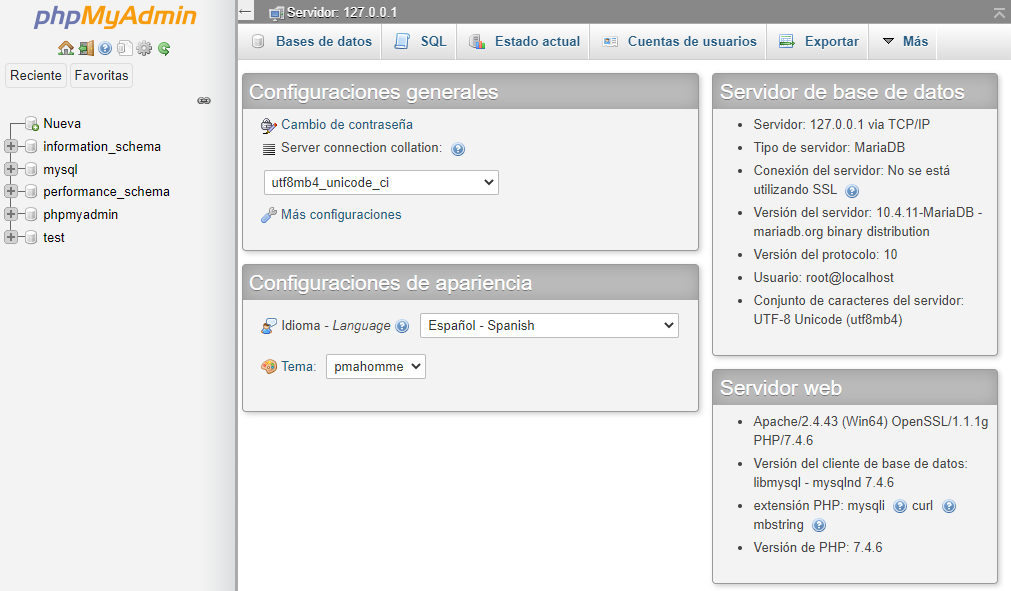Screen dimensions: 1011x591
Task: Reload navigation panel with green refresh icon
Action: coord(164,48)
